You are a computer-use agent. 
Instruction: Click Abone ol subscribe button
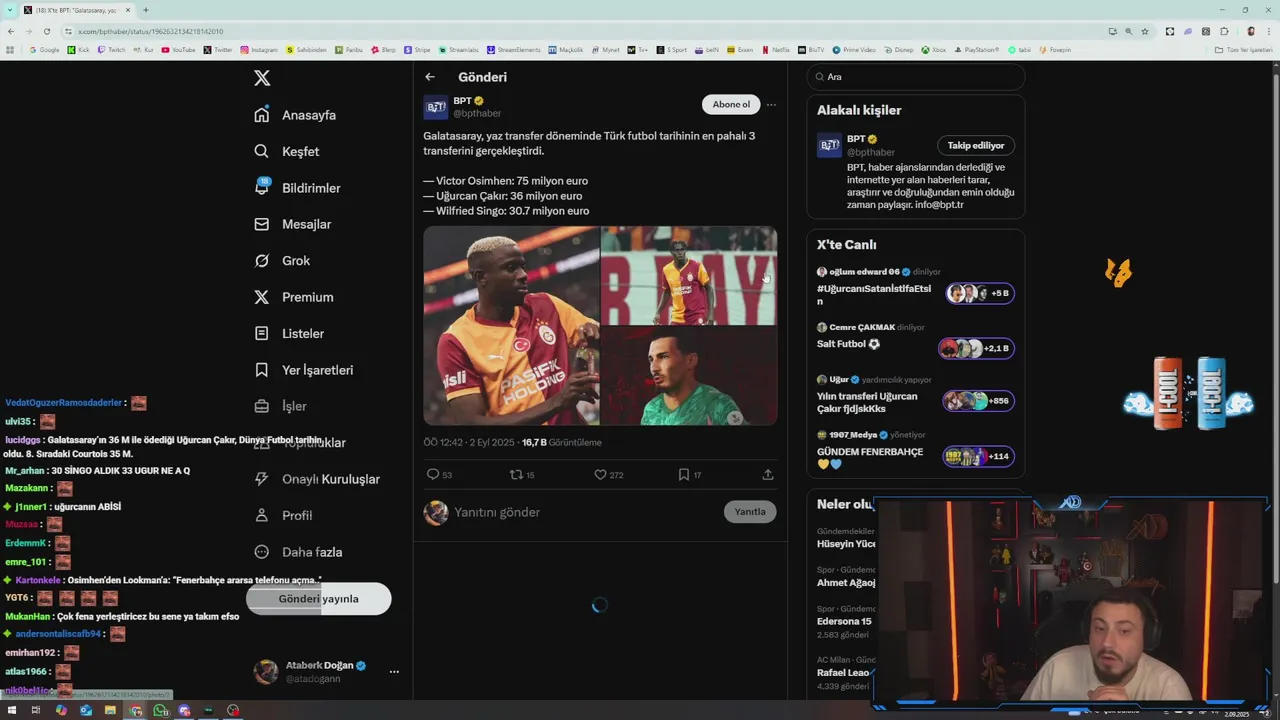[x=731, y=105]
